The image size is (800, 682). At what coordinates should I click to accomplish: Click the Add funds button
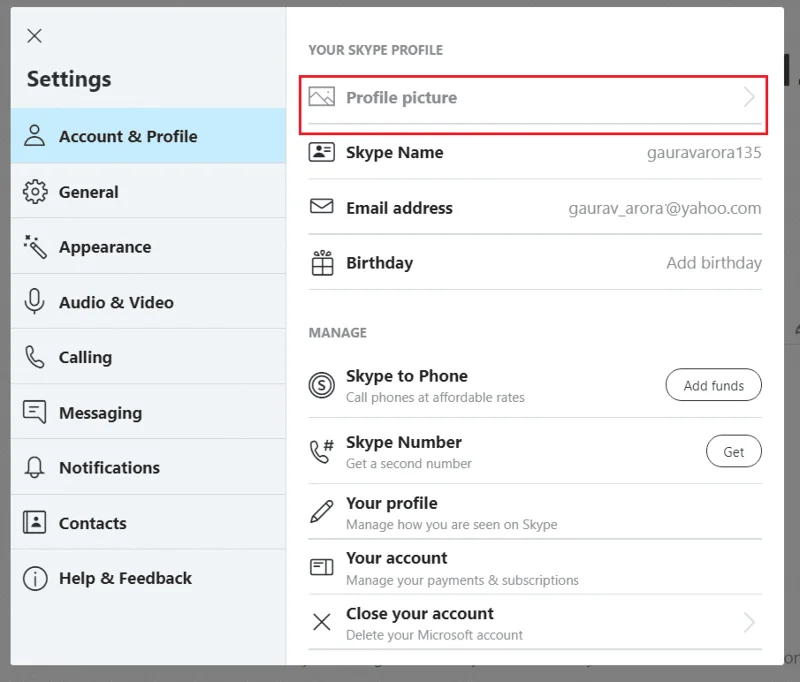713,385
